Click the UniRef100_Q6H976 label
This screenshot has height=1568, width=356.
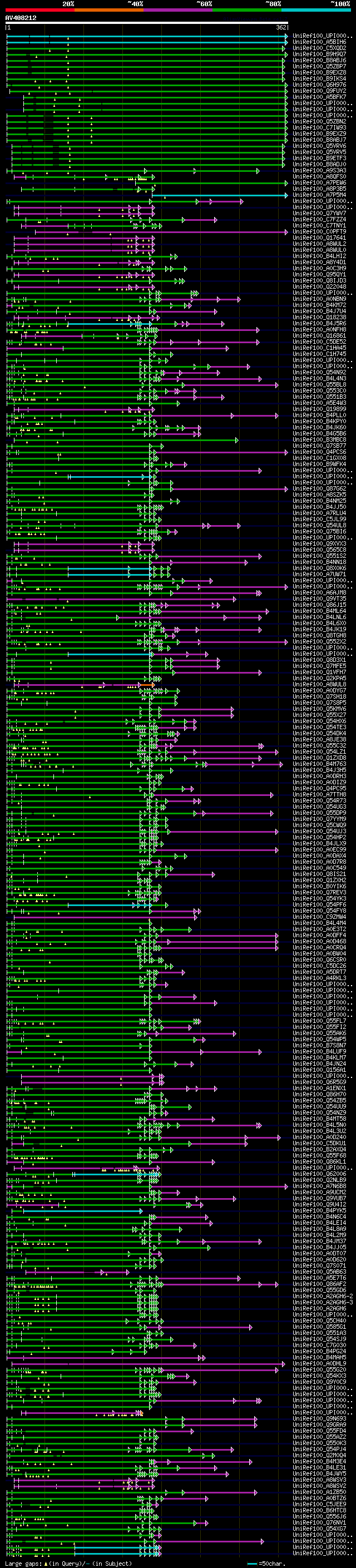click(x=319, y=85)
